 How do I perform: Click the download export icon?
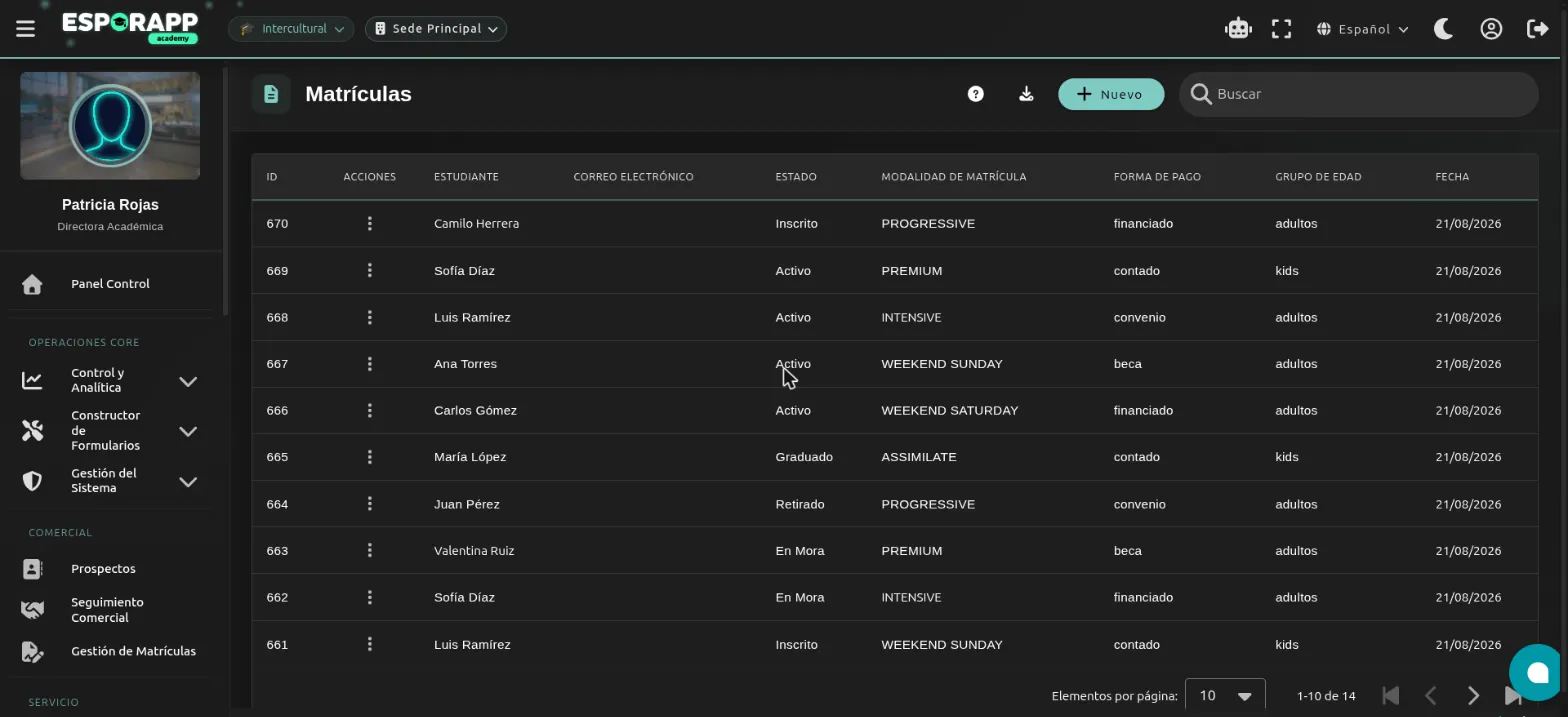pos(1026,94)
